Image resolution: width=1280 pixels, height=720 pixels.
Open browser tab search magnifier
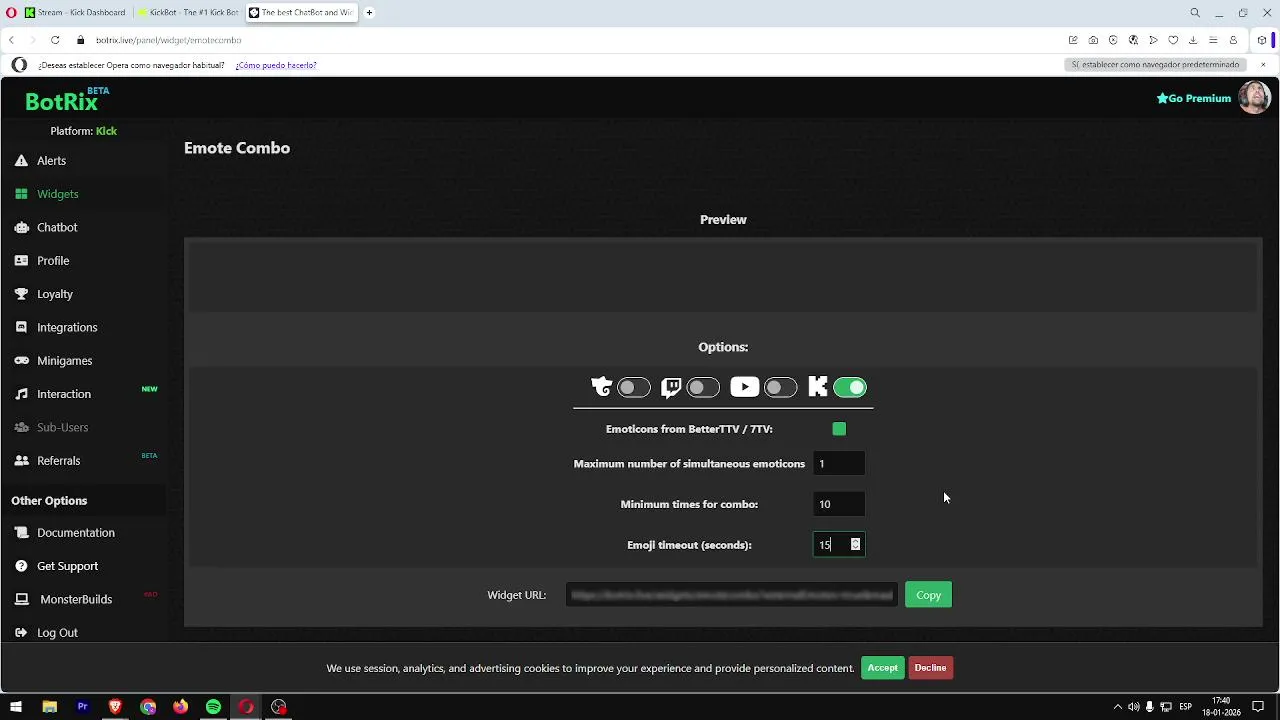(x=1195, y=13)
